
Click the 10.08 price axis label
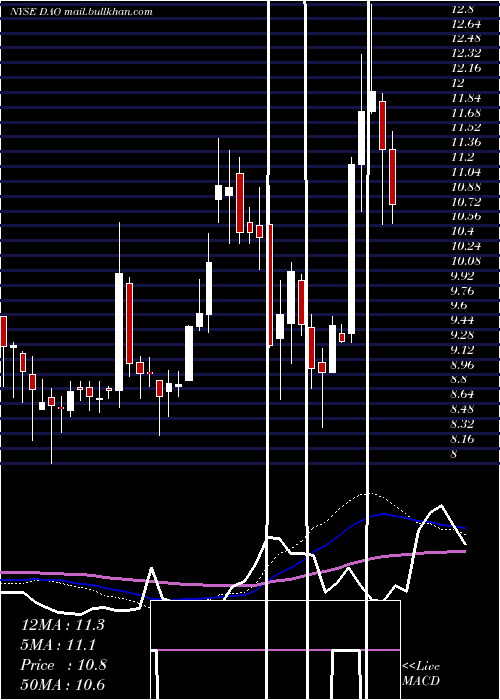466,261
